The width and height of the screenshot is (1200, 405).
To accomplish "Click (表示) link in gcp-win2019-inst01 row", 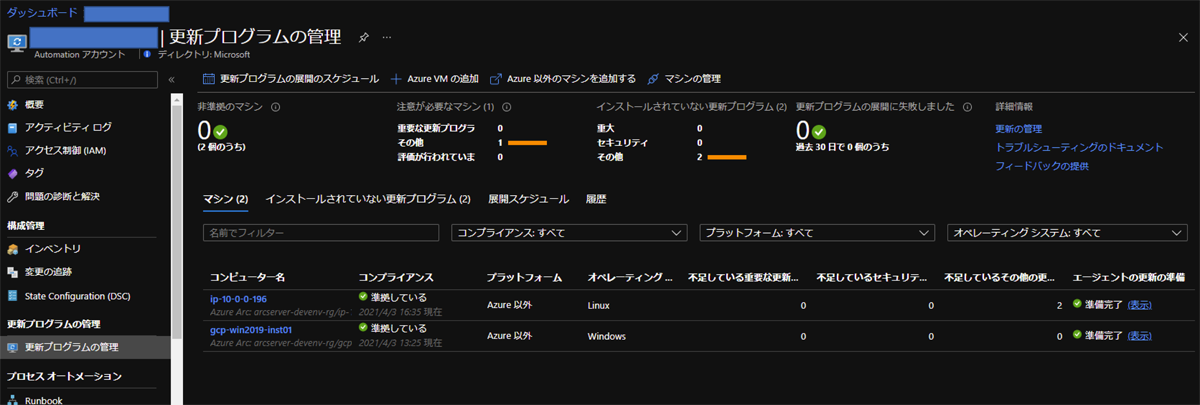I will 1139,336.
